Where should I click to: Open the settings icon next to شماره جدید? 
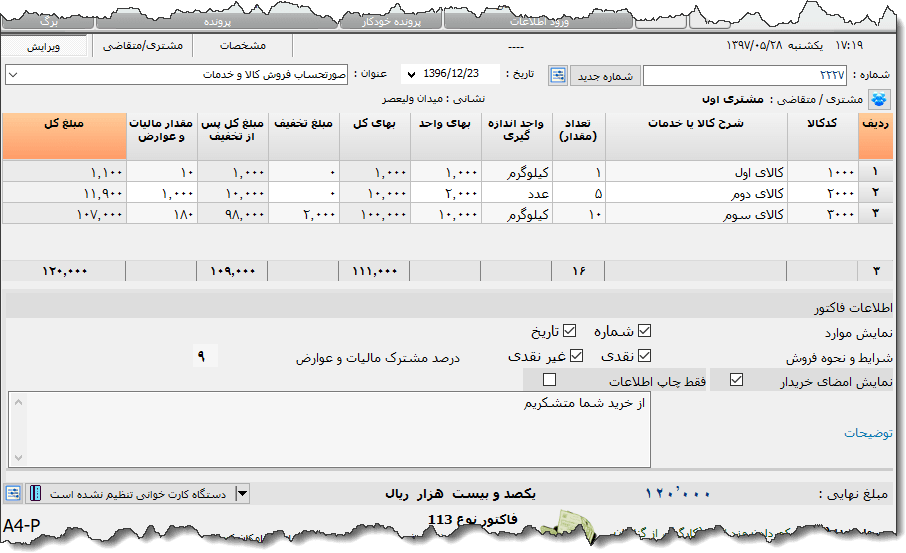[x=558, y=75]
